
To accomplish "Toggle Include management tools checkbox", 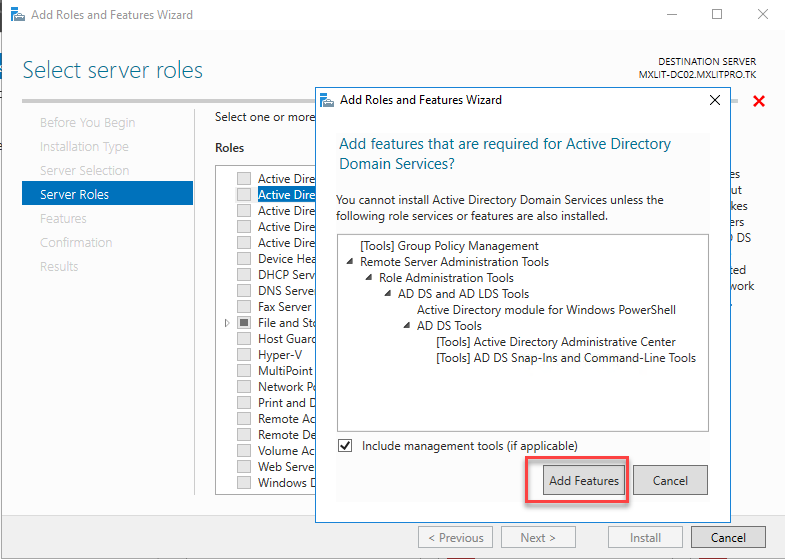I will point(346,446).
